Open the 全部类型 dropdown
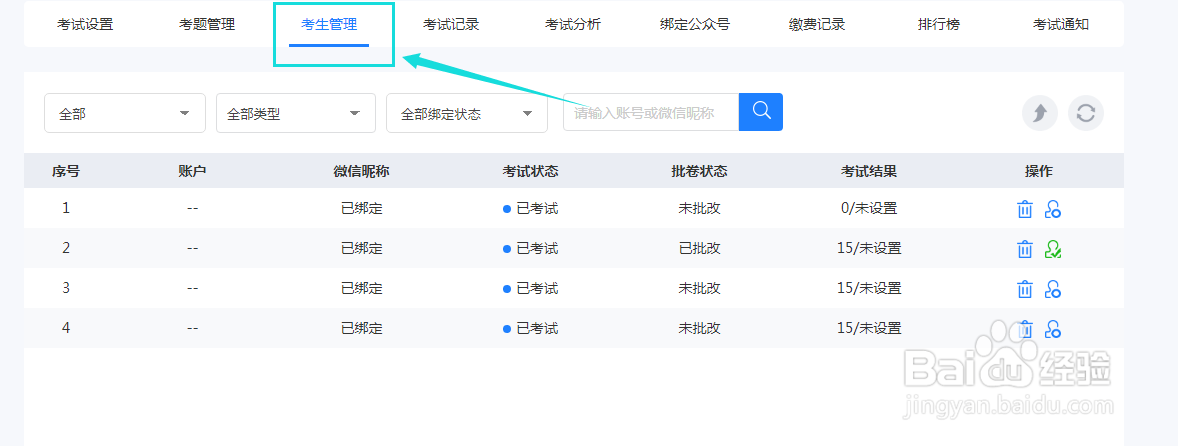1178x446 pixels. (296, 113)
